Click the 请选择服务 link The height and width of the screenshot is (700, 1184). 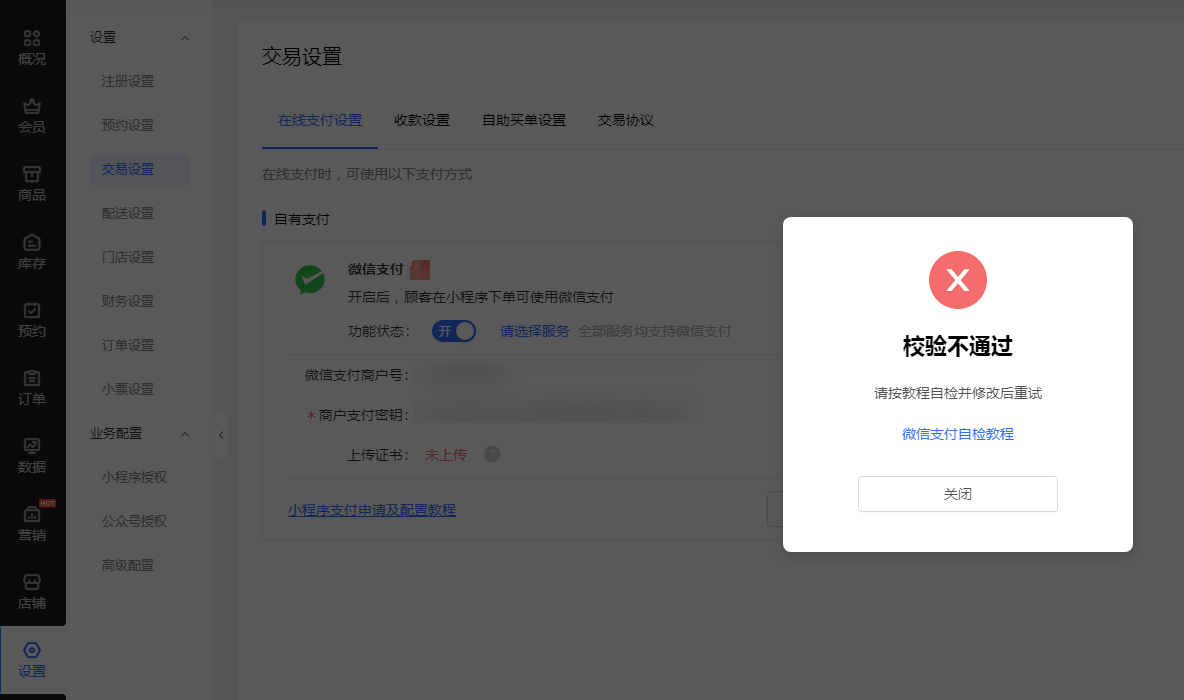(x=535, y=331)
